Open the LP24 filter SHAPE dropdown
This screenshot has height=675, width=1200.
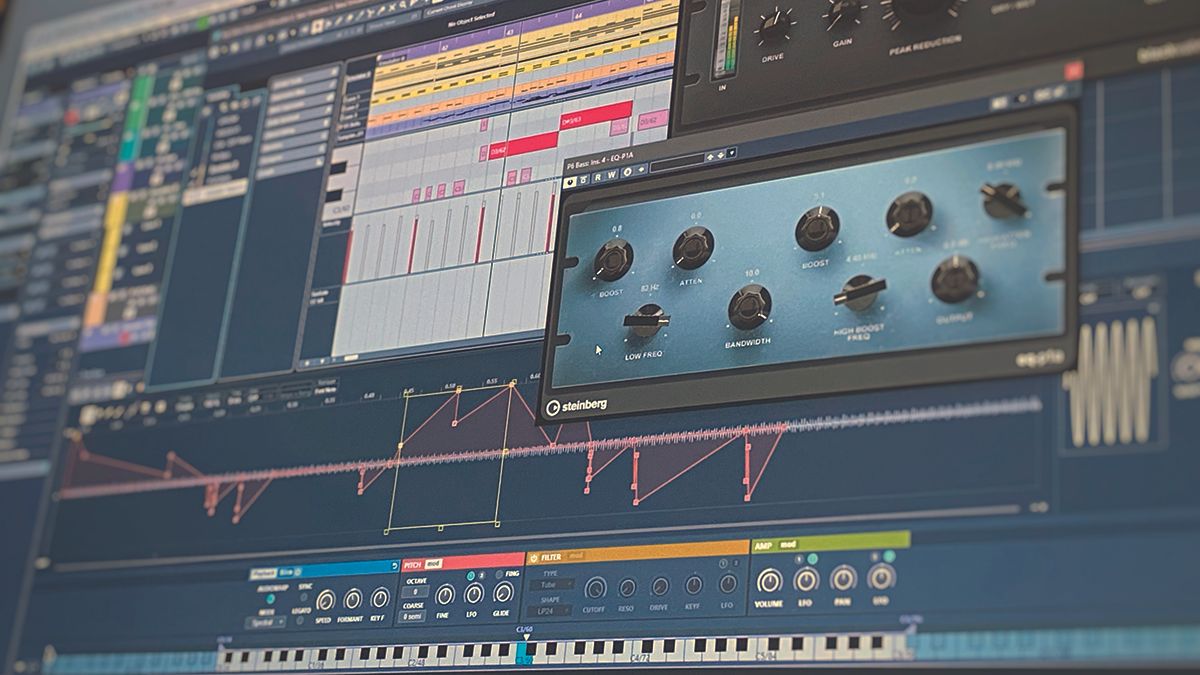[548, 609]
